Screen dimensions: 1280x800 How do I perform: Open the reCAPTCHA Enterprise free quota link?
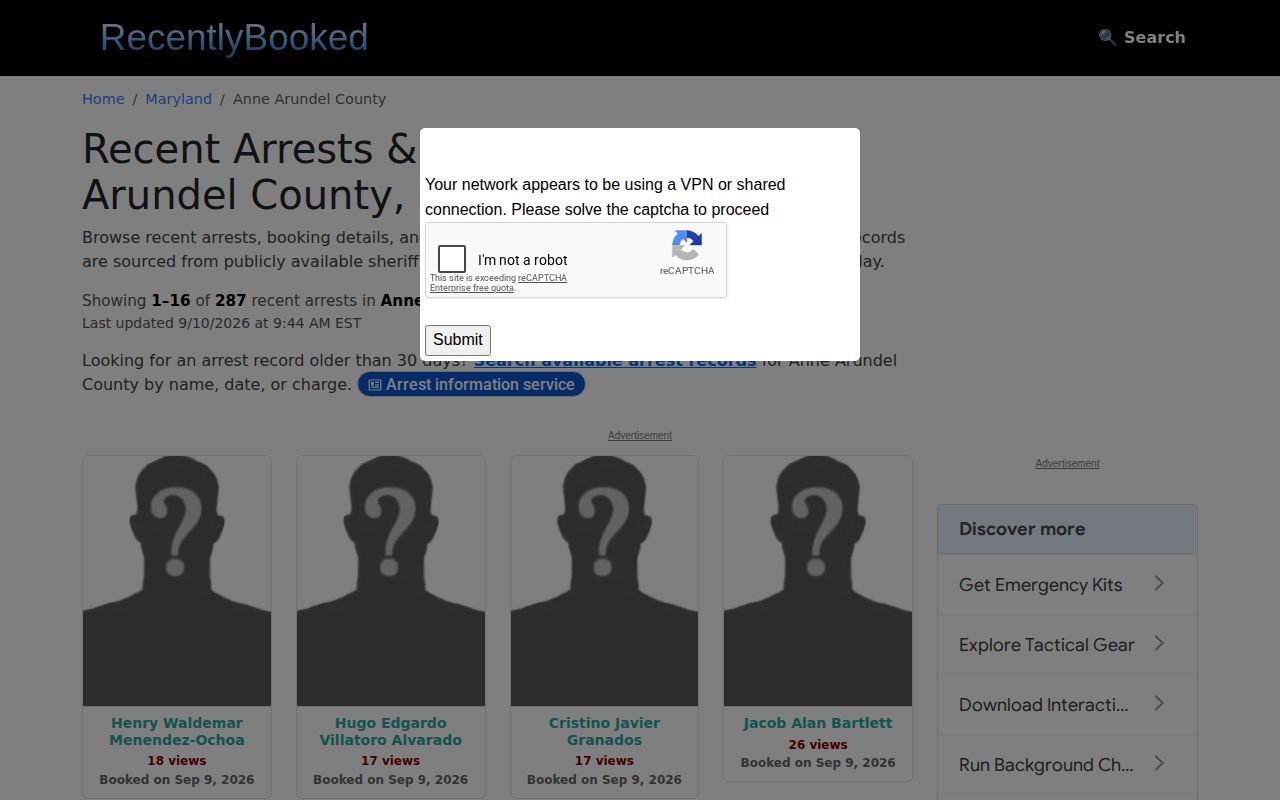498,283
